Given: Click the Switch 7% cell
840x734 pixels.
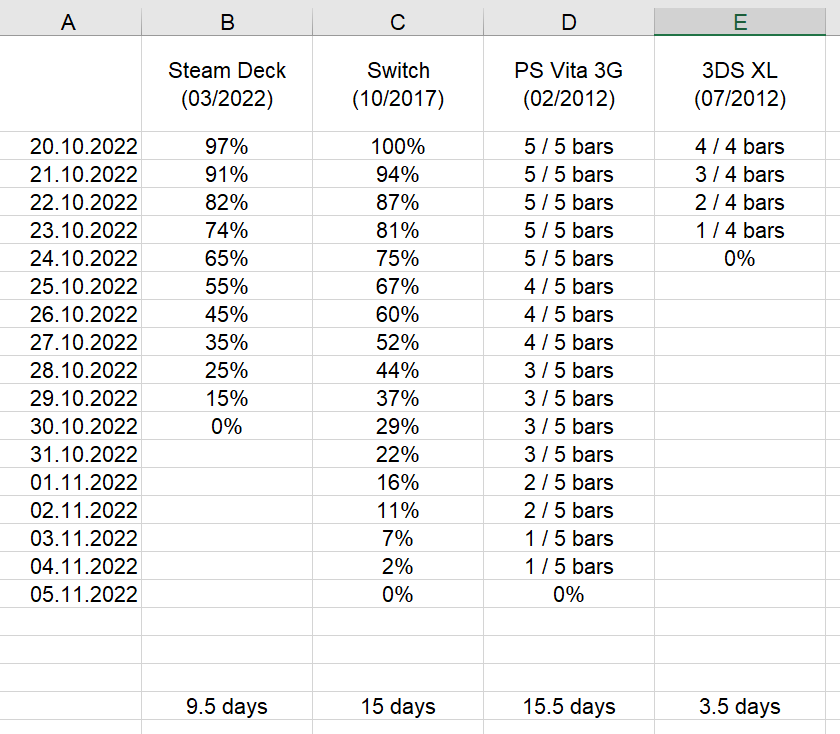Looking at the screenshot, I should pos(398,538).
